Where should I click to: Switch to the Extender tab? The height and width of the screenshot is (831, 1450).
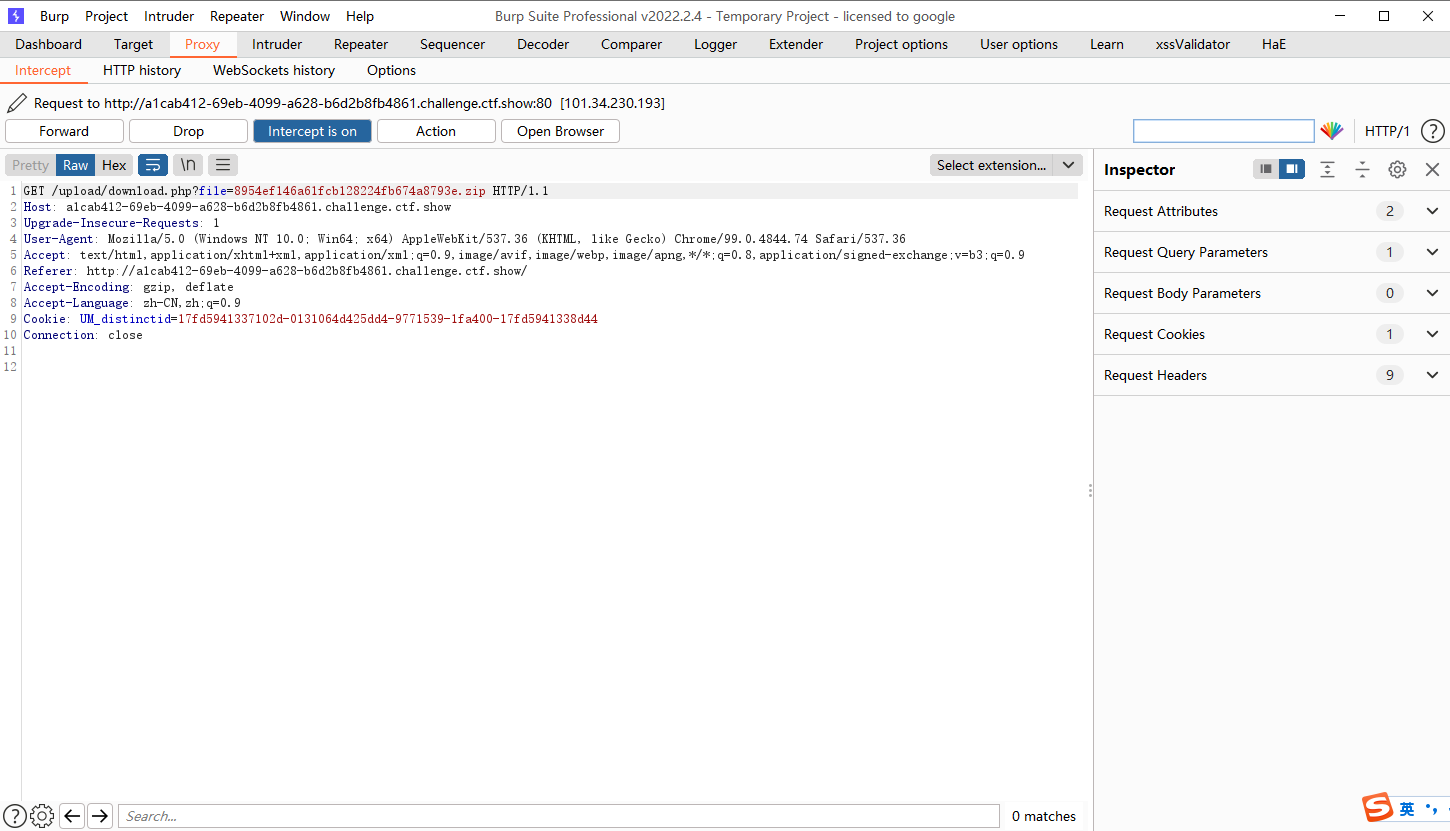(796, 44)
